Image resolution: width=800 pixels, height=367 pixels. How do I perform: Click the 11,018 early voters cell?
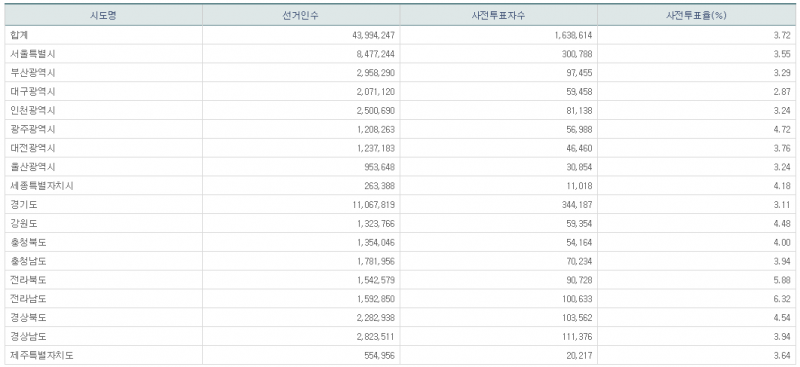580,186
